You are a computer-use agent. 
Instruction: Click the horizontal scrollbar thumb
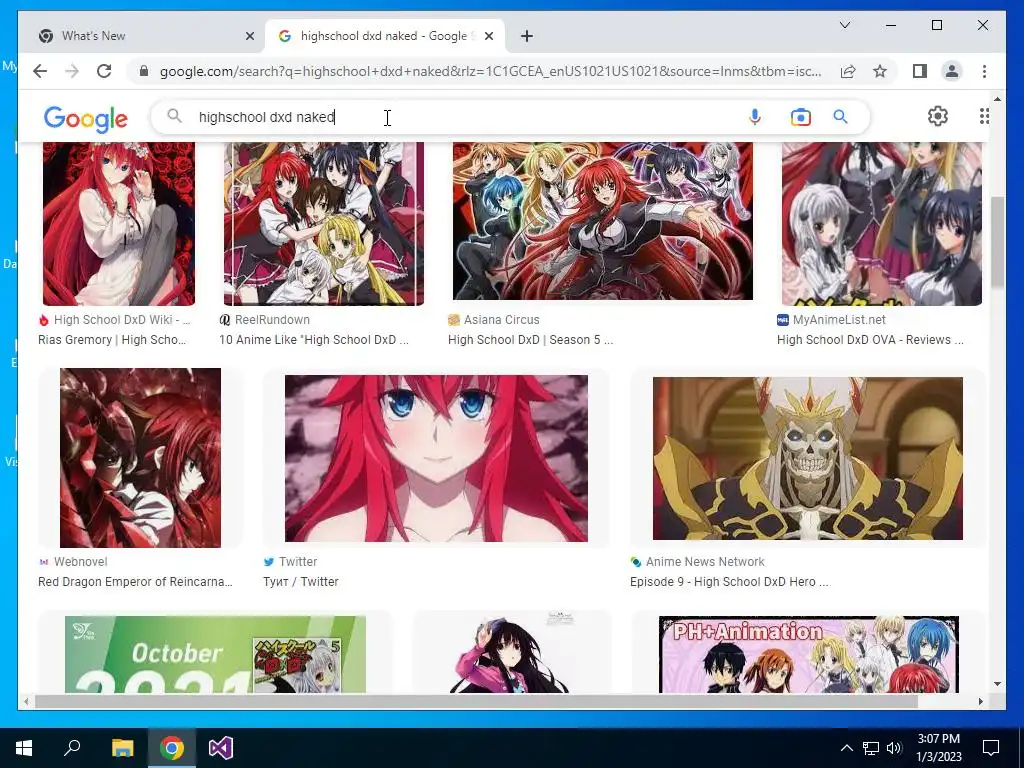click(476, 701)
